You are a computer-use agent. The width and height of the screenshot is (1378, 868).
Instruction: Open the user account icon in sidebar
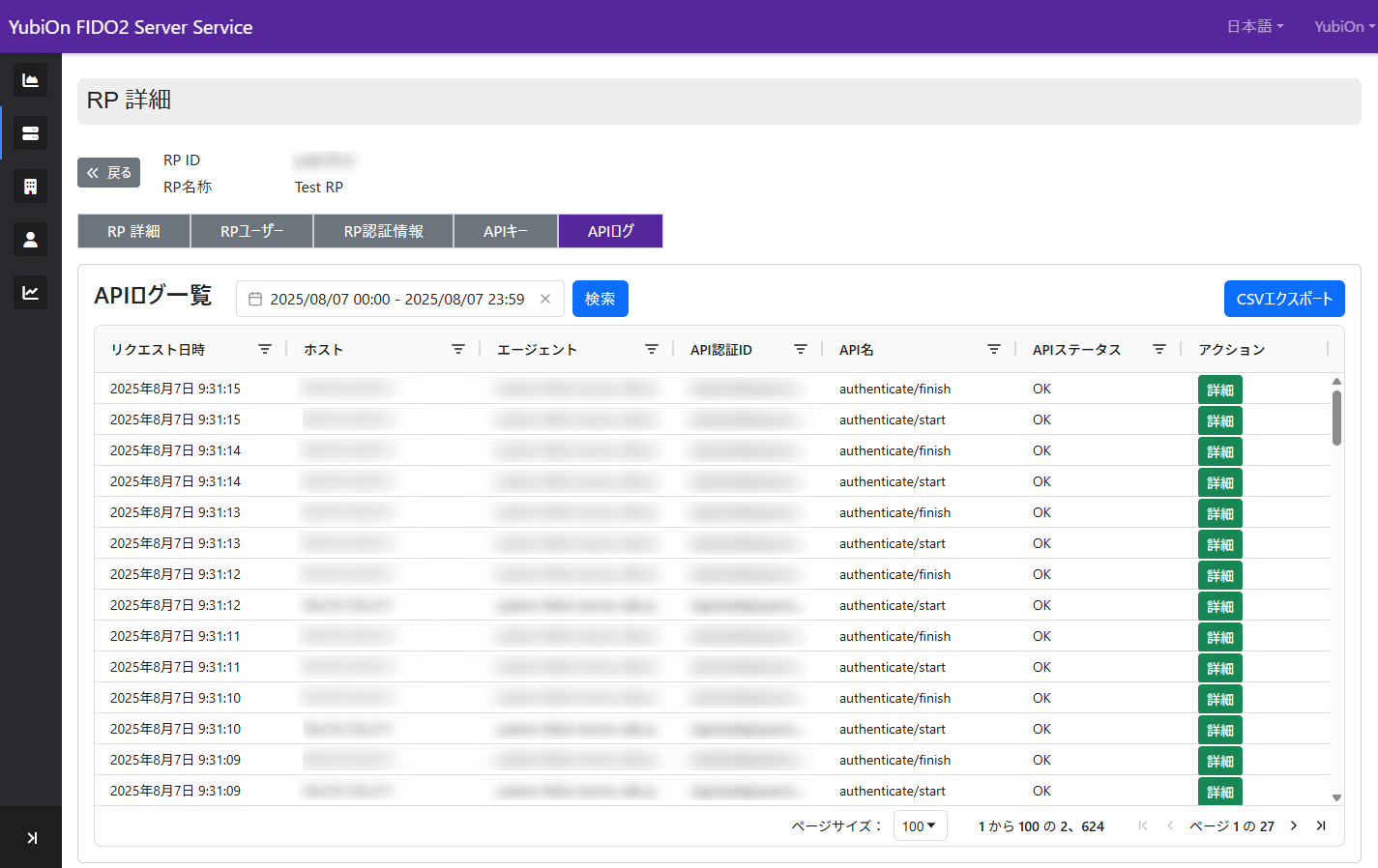pos(30,240)
